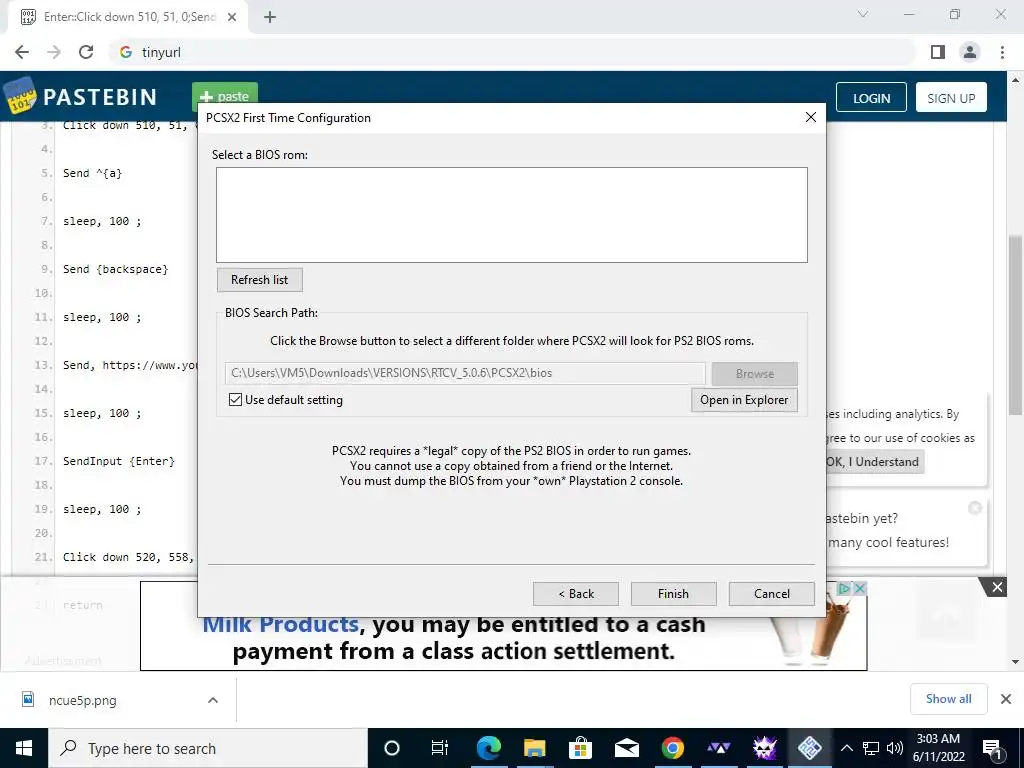Click the BIOS search path field
This screenshot has height=768, width=1024.
465,373
